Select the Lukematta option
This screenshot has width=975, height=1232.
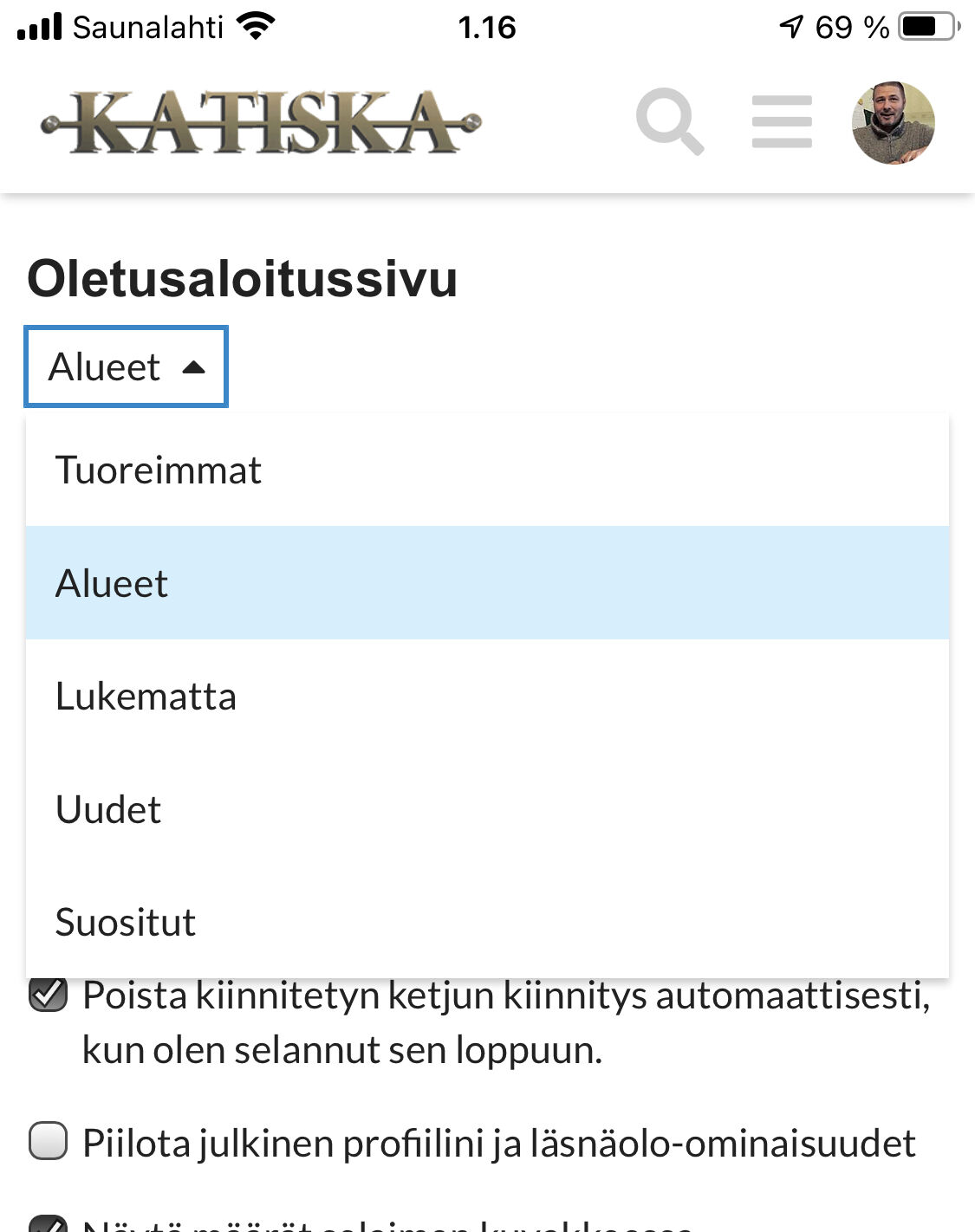[146, 697]
